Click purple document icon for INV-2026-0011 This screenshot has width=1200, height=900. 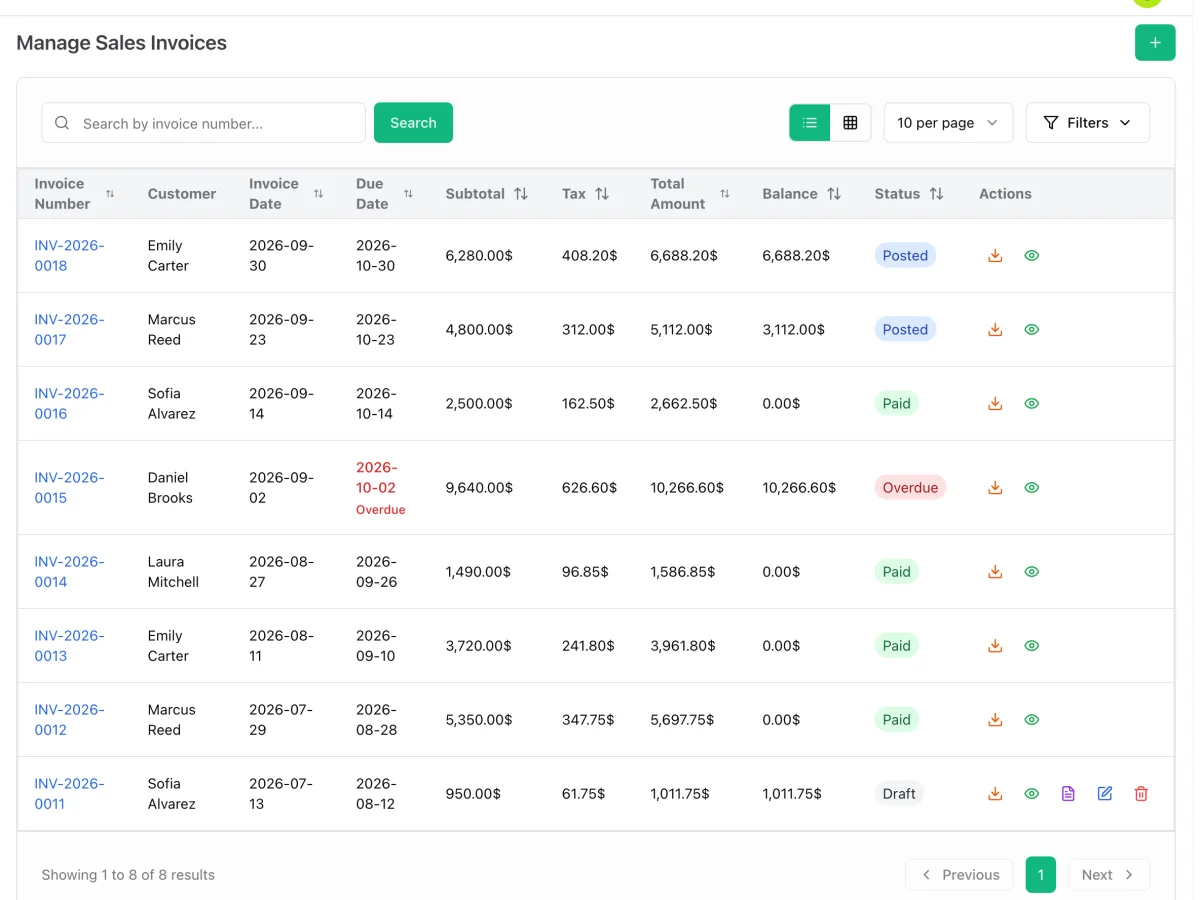click(x=1068, y=794)
